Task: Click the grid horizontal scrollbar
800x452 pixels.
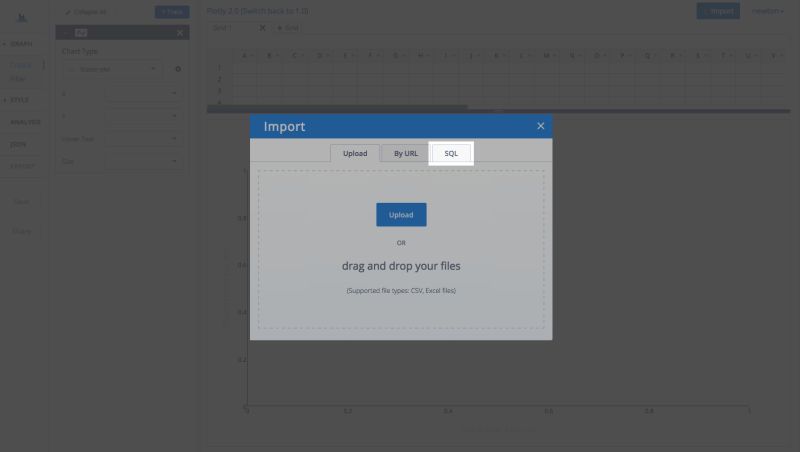Action: pos(337,108)
